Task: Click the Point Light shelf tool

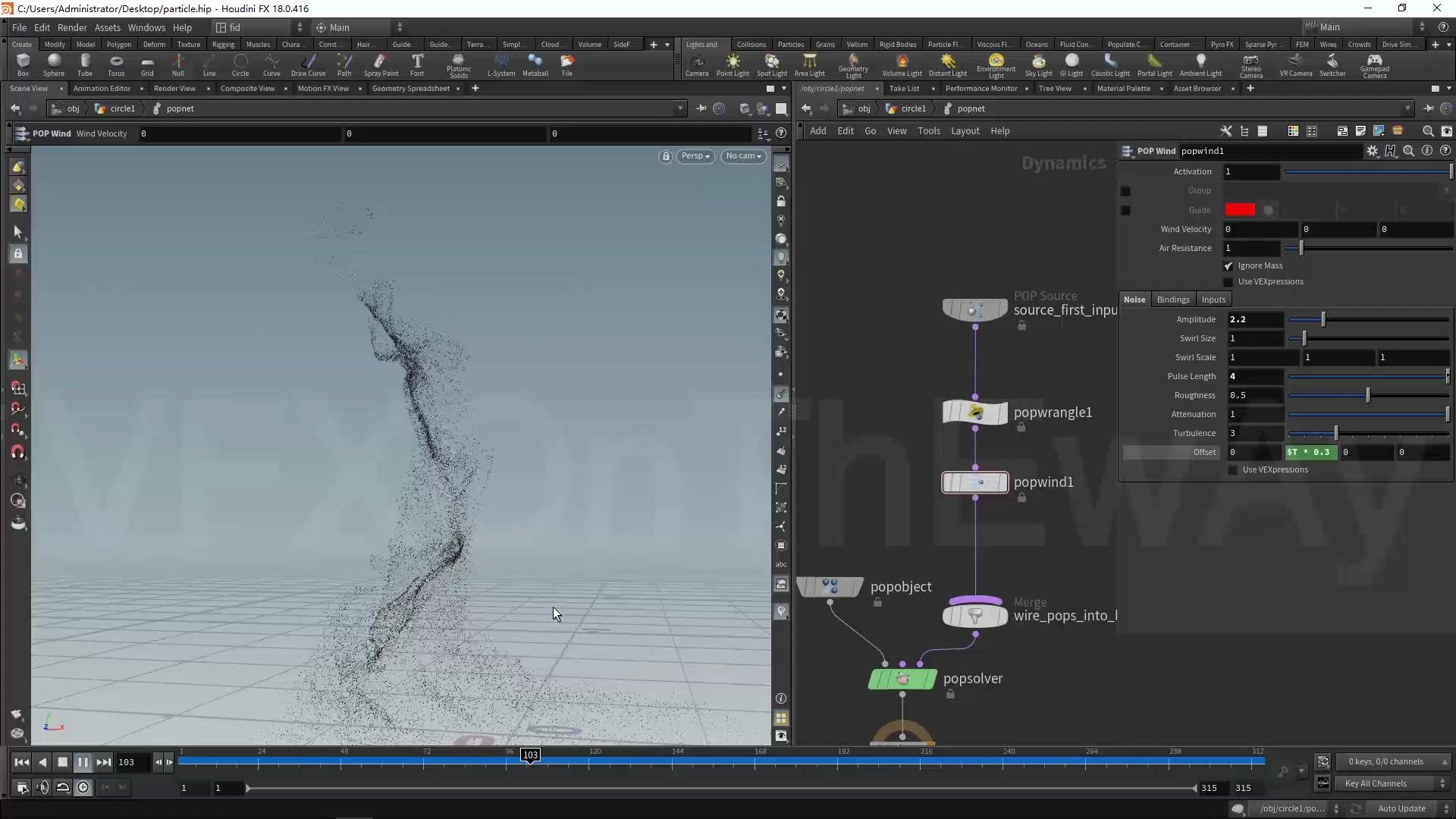Action: (x=733, y=65)
